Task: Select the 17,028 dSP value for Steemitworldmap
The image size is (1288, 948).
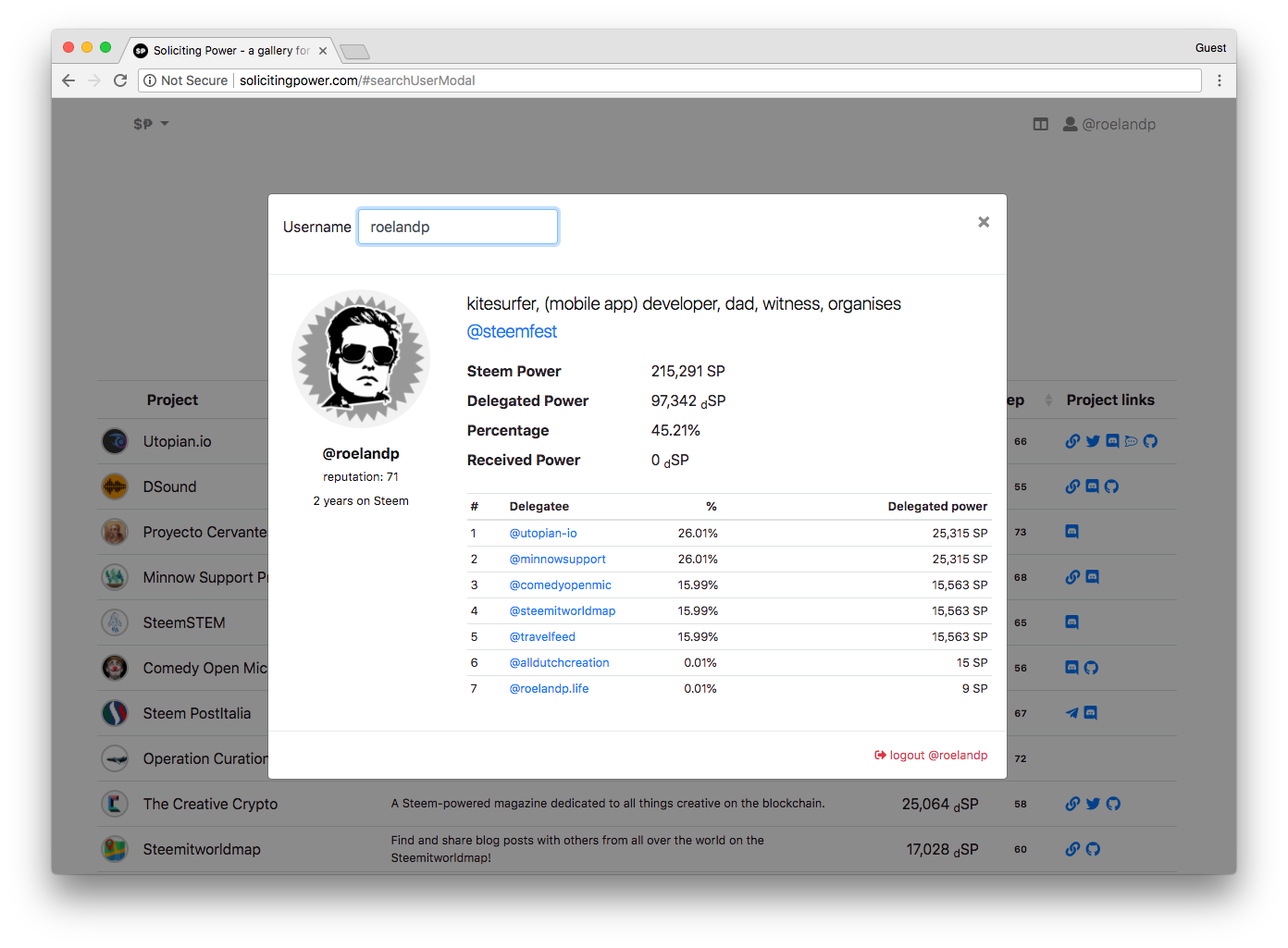Action: (942, 849)
